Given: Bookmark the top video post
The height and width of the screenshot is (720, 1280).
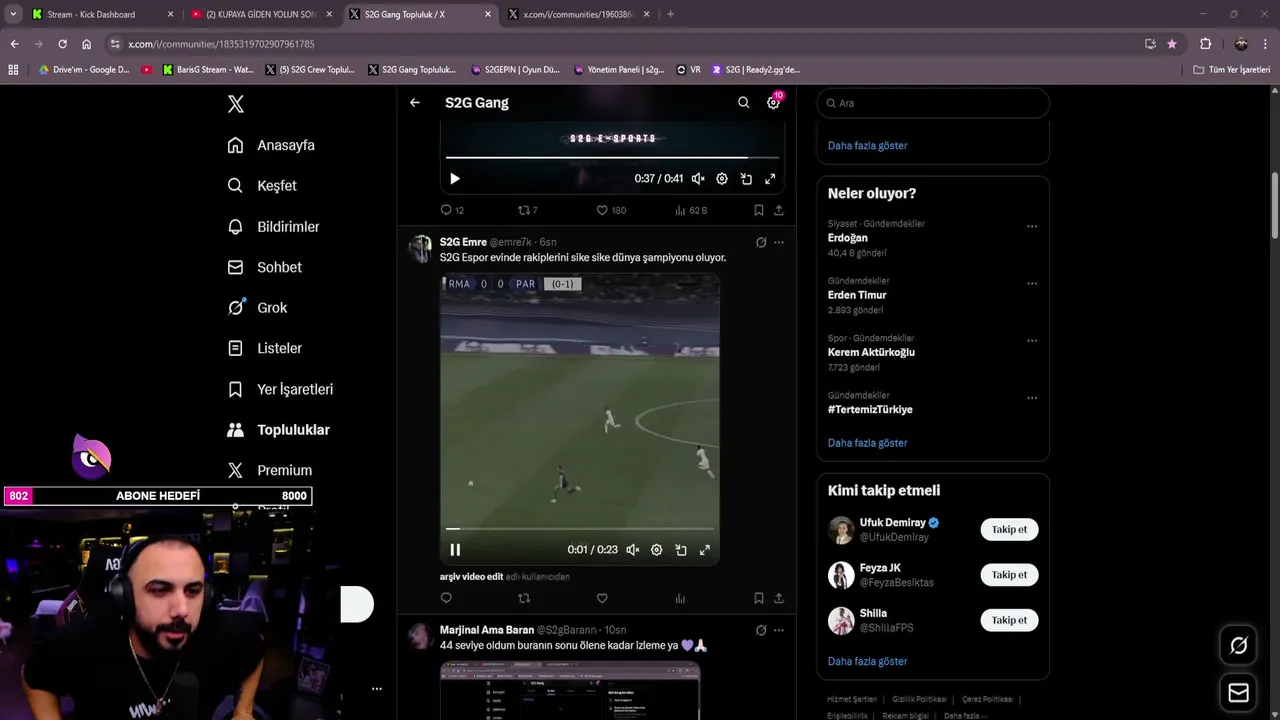Looking at the screenshot, I should pos(759,210).
